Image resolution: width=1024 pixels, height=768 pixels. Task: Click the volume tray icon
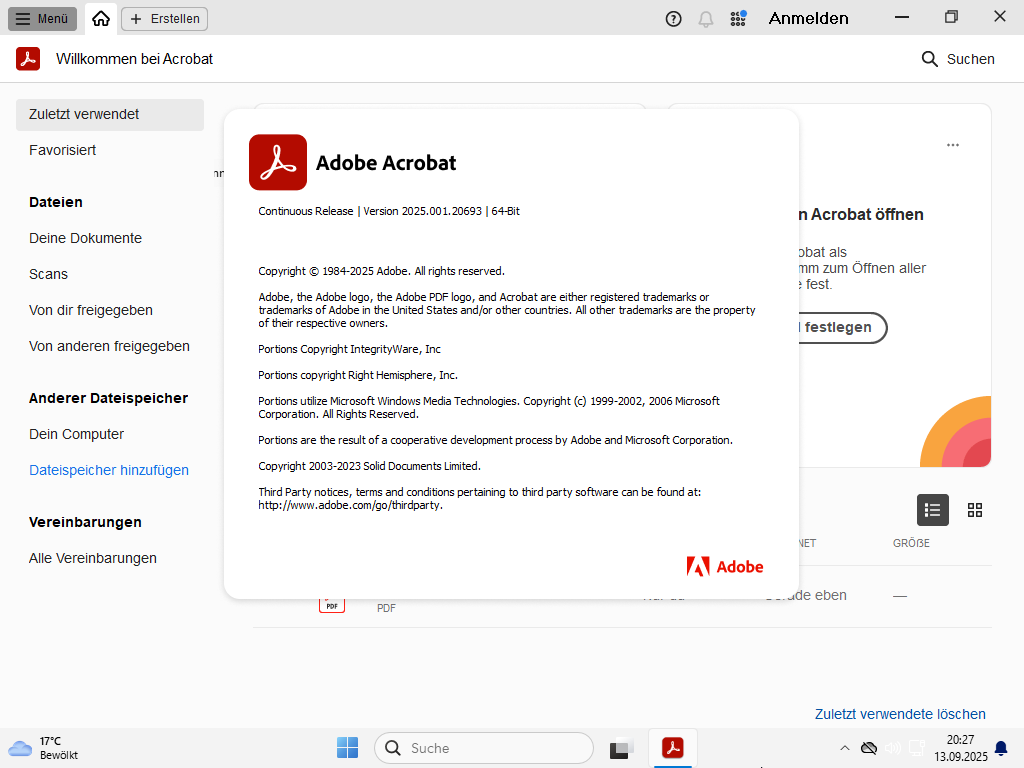[x=893, y=748]
